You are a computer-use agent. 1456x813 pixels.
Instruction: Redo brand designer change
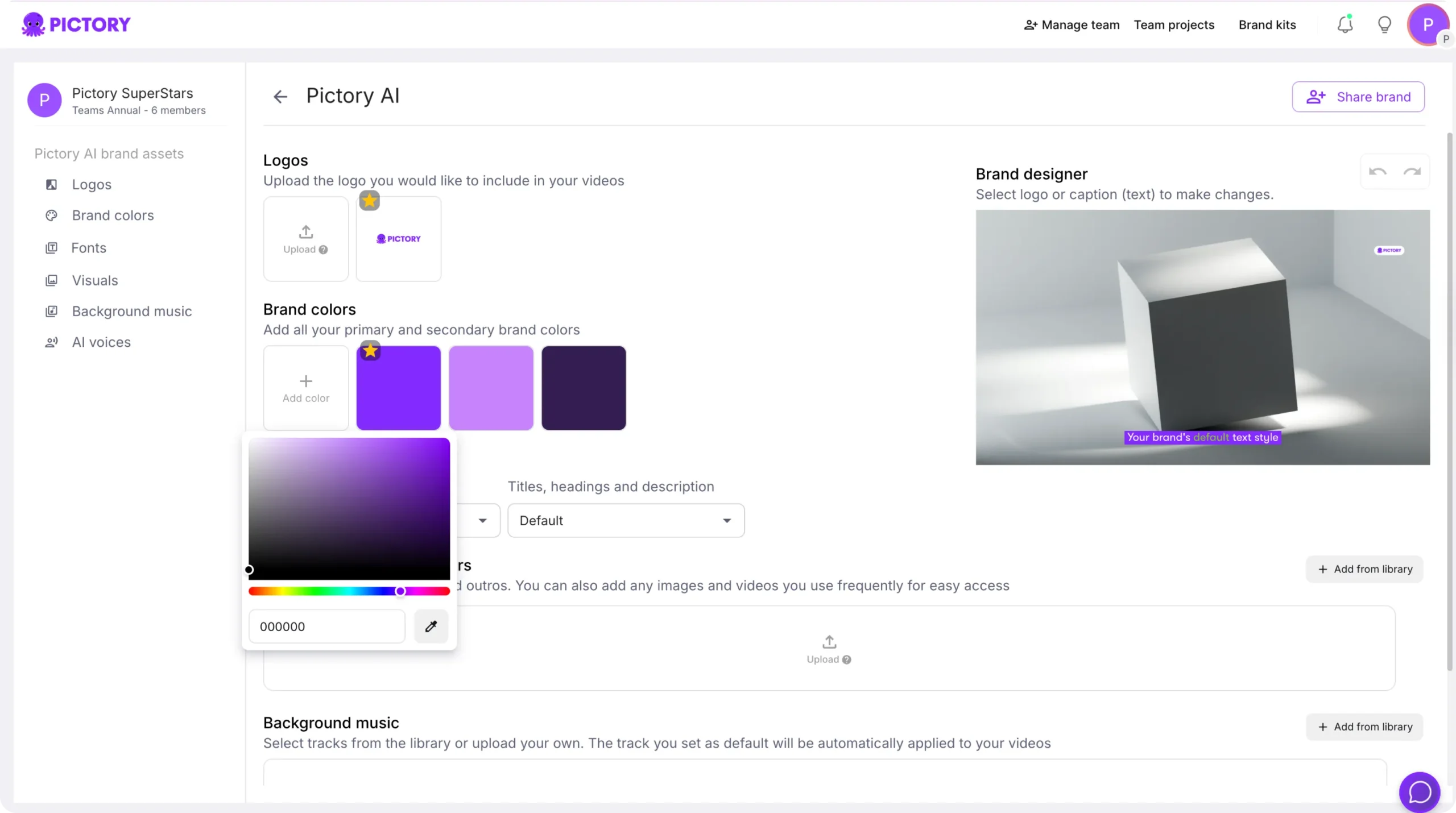coord(1412,171)
